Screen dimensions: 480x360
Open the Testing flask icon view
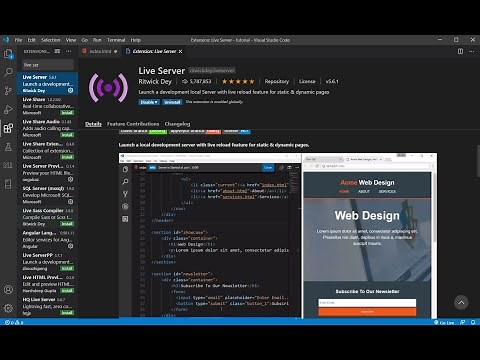[x=8, y=147]
